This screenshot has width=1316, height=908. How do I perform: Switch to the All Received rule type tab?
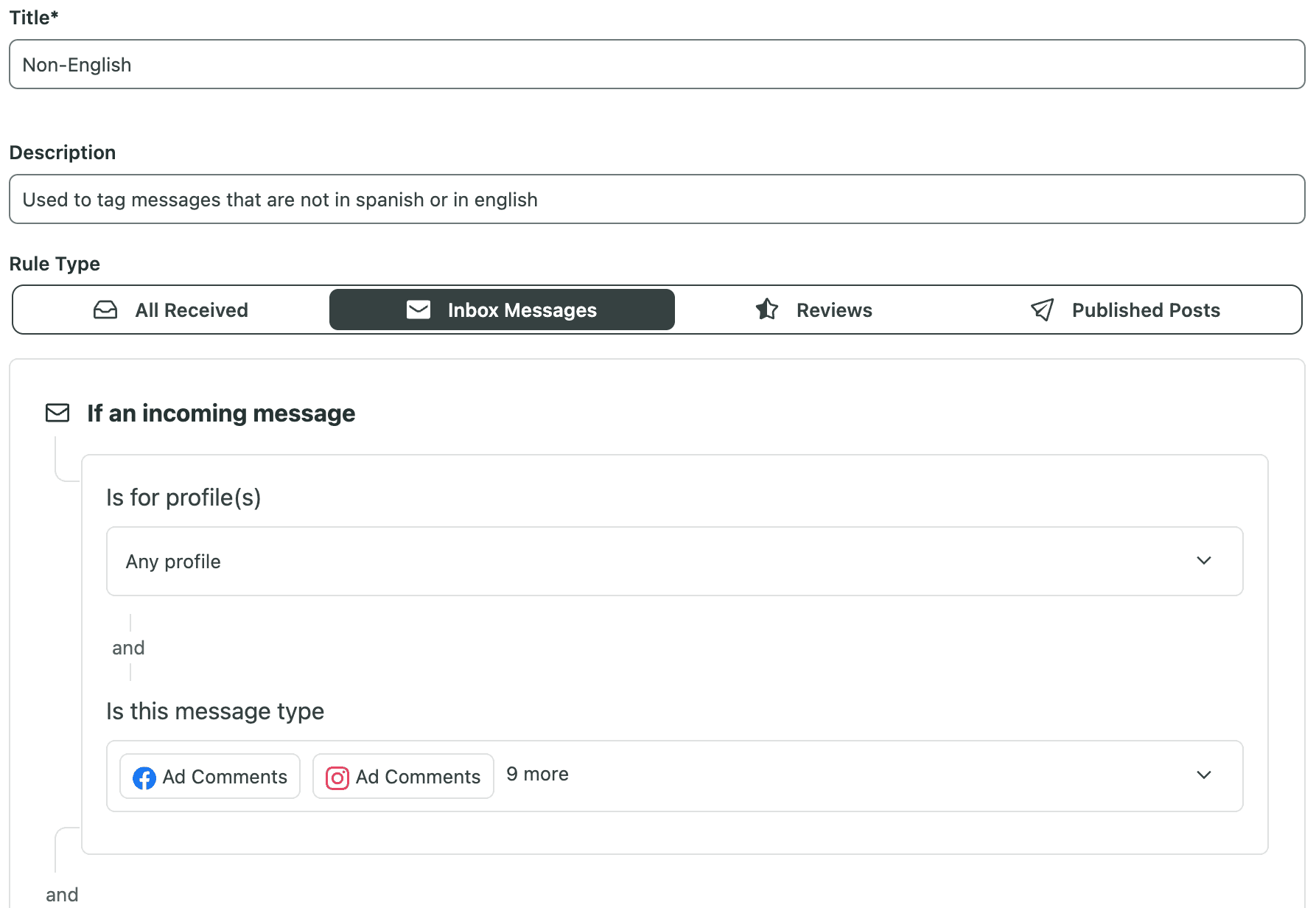click(191, 310)
